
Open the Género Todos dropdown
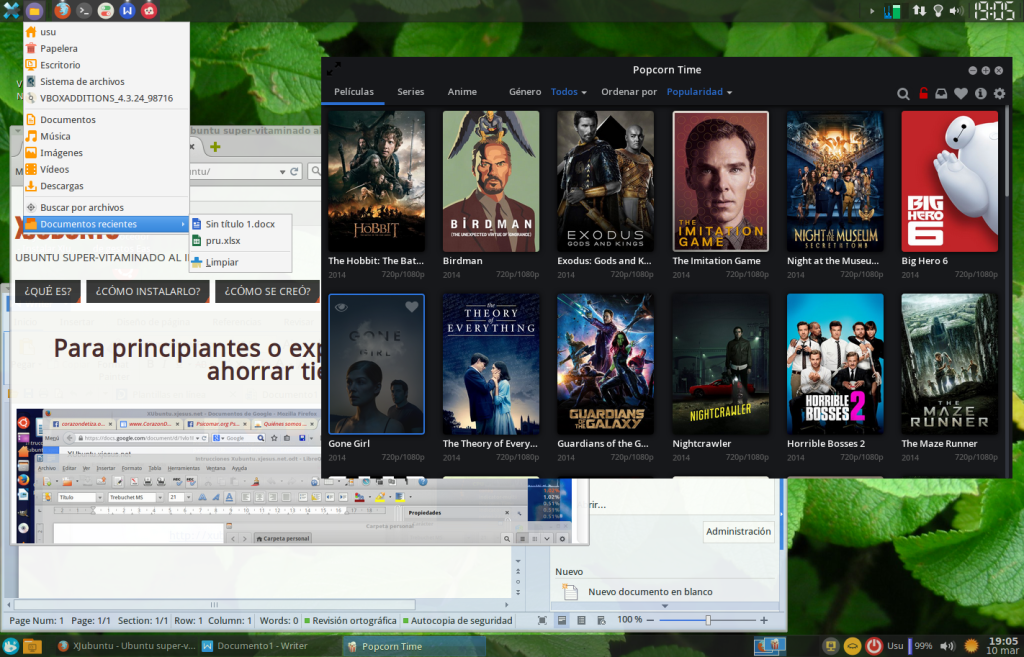[x=568, y=91]
